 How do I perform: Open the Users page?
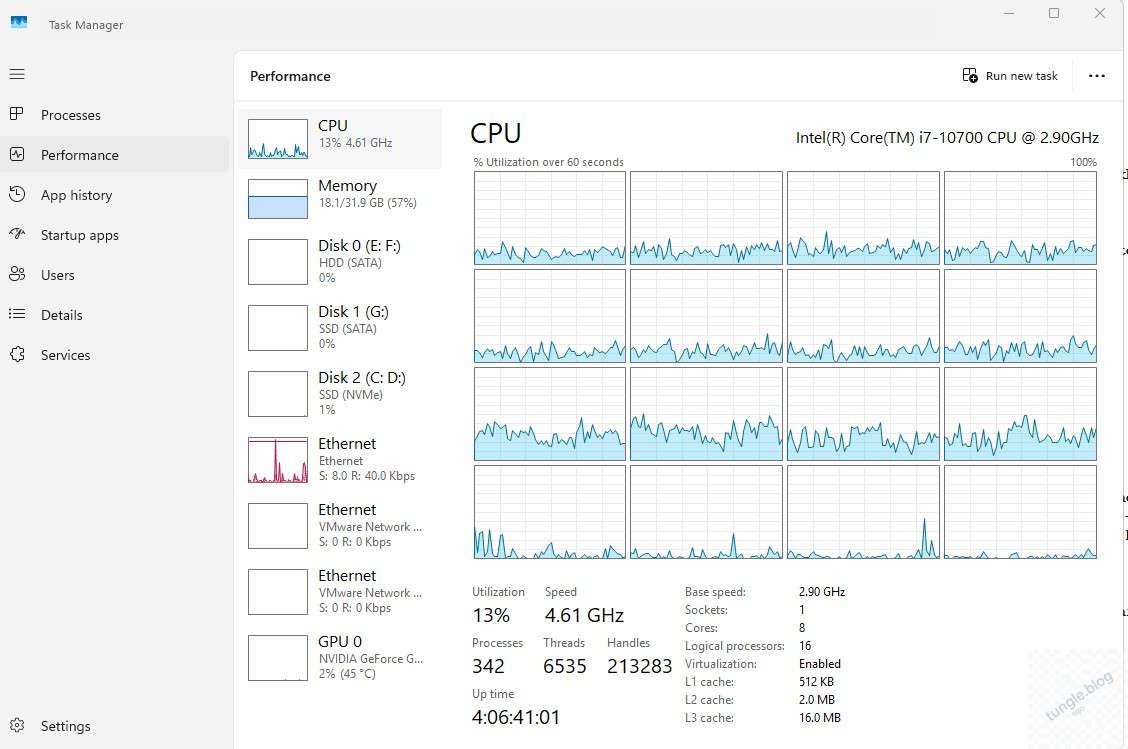click(x=58, y=275)
